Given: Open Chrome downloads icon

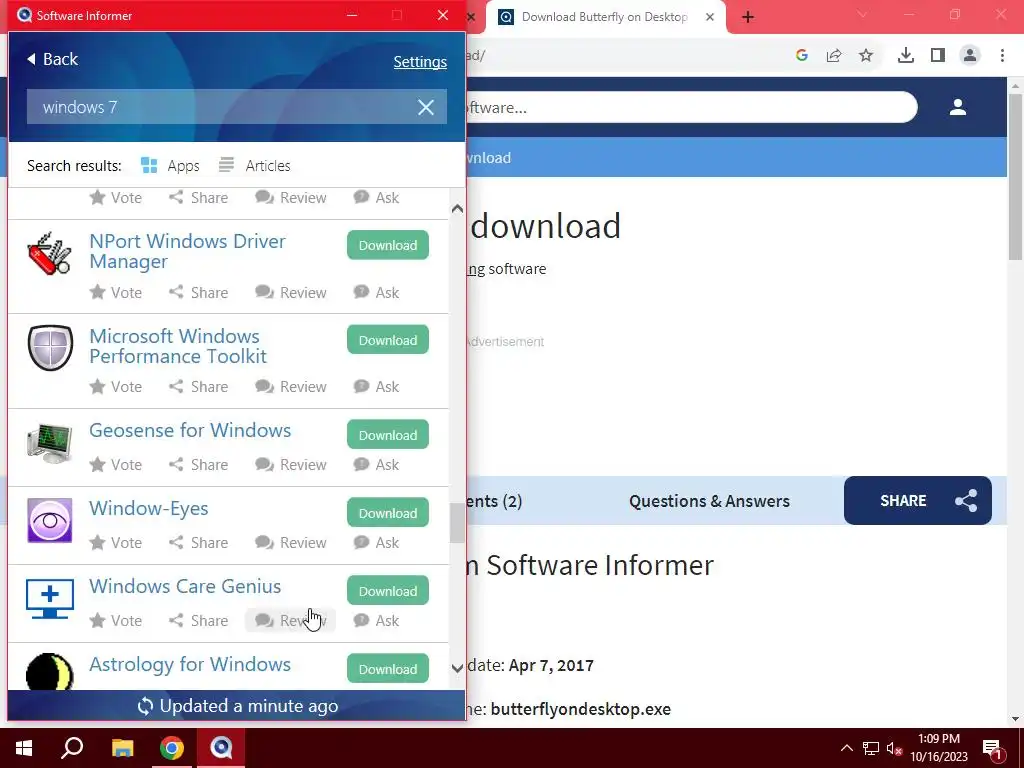Looking at the screenshot, I should pyautogui.click(x=906, y=56).
